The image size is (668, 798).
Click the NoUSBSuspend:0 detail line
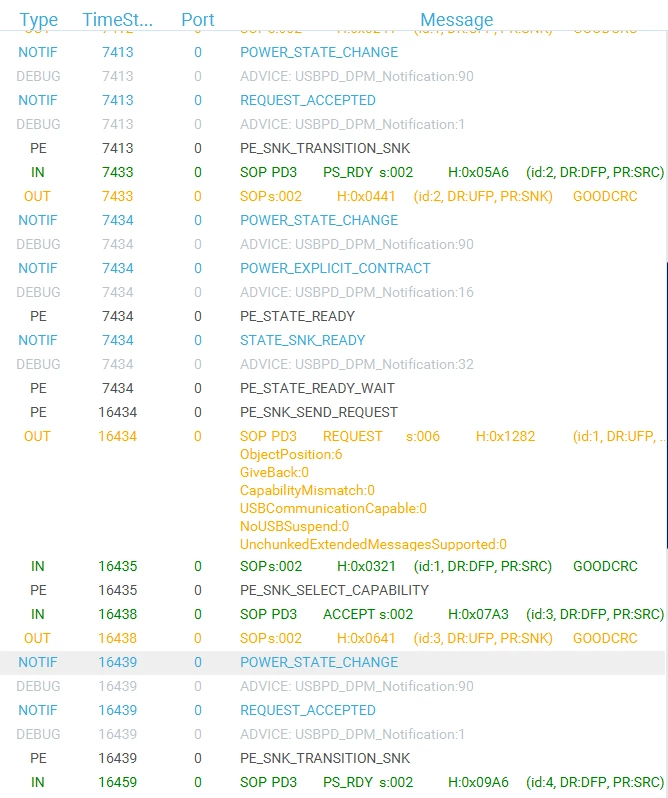click(x=295, y=526)
